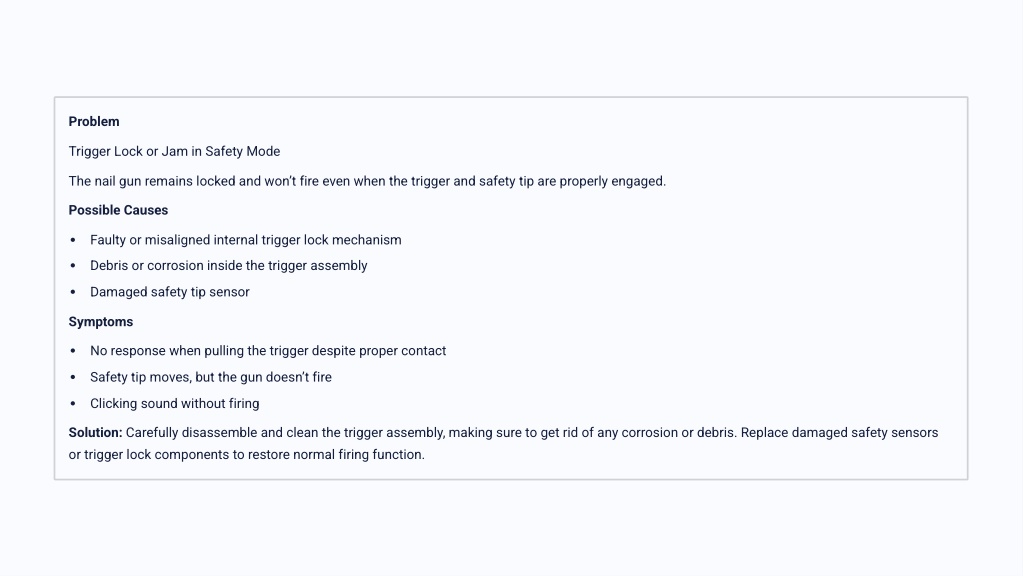Image resolution: width=1023 pixels, height=576 pixels.
Task: Click the bullet dot before 'Safety tip moves'
Action: tap(73, 377)
